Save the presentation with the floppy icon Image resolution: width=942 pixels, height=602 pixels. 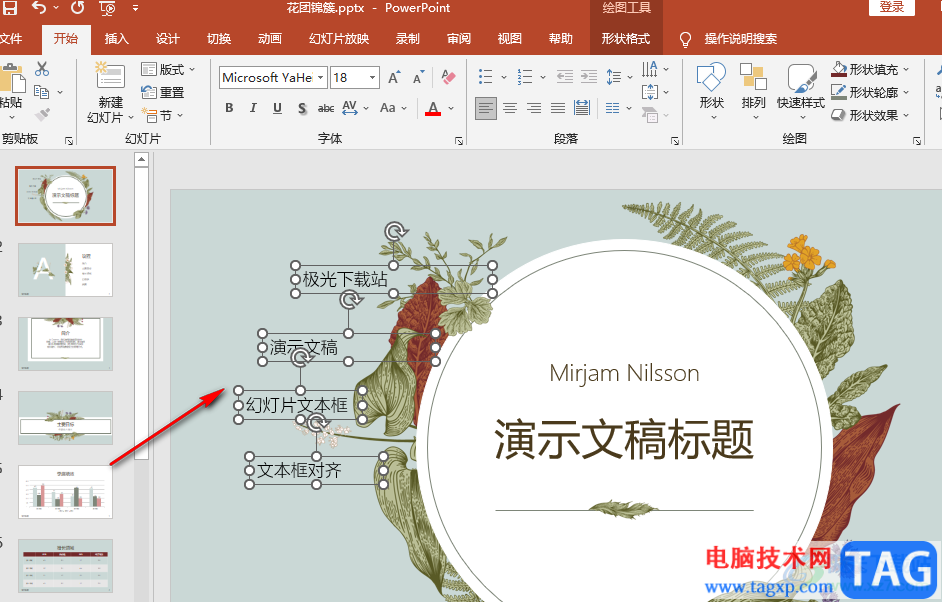coord(10,8)
